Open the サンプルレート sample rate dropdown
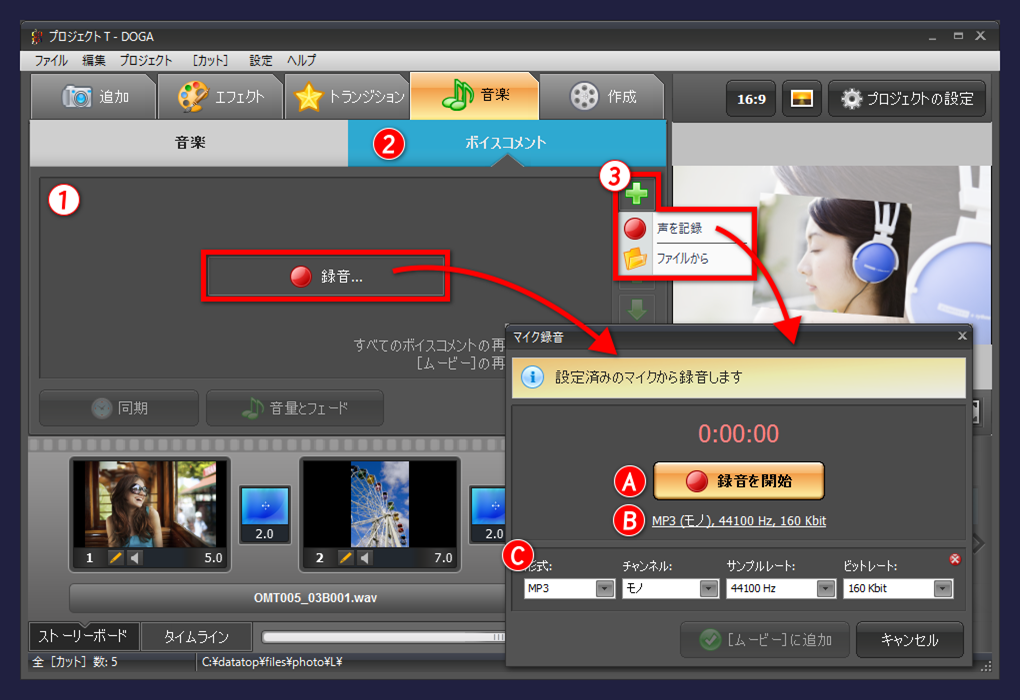 point(827,588)
